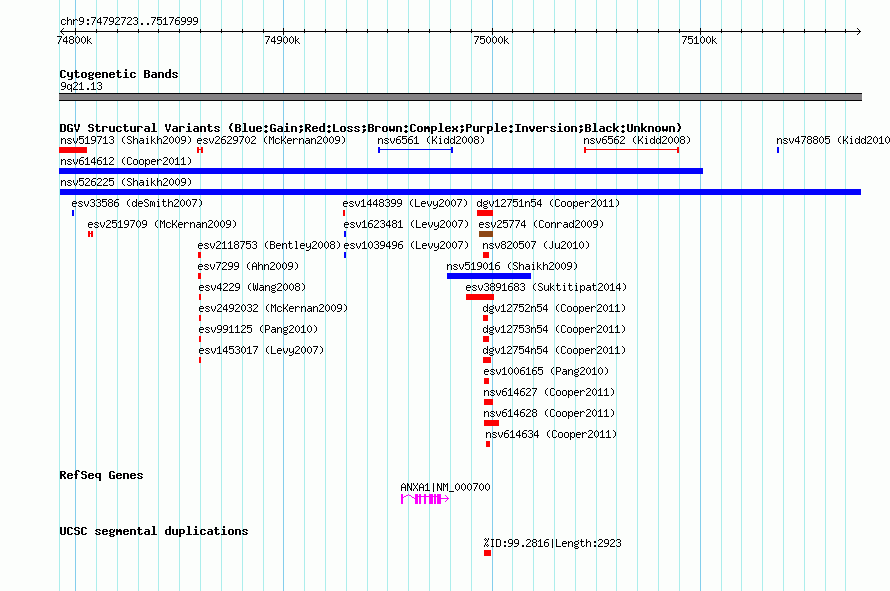Open the esv2519709 (McKernan2009) label
890x591 pixels.
162,224
